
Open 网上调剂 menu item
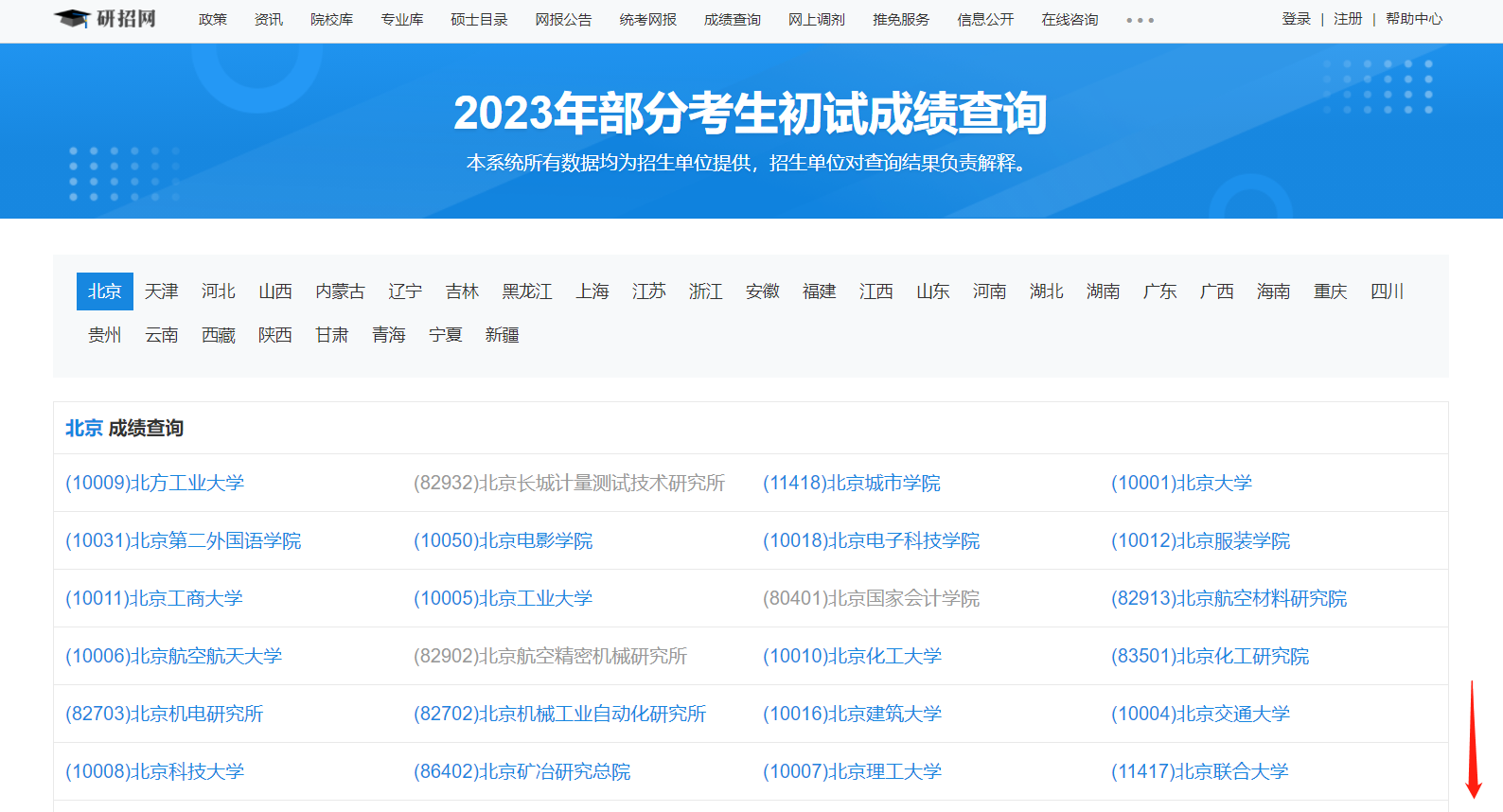point(817,19)
